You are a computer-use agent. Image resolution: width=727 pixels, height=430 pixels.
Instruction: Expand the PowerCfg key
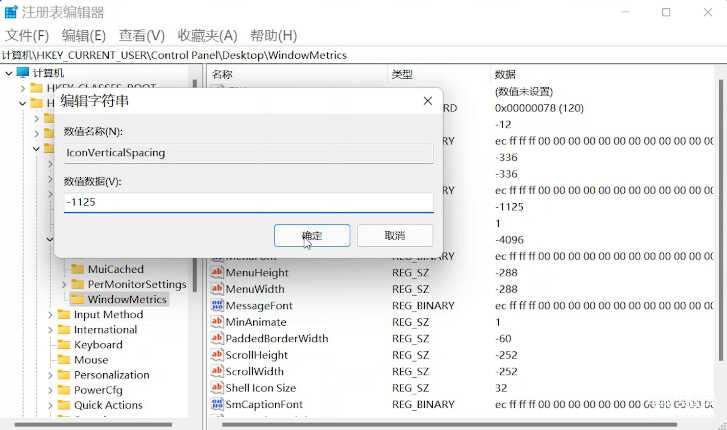[x=50, y=390]
